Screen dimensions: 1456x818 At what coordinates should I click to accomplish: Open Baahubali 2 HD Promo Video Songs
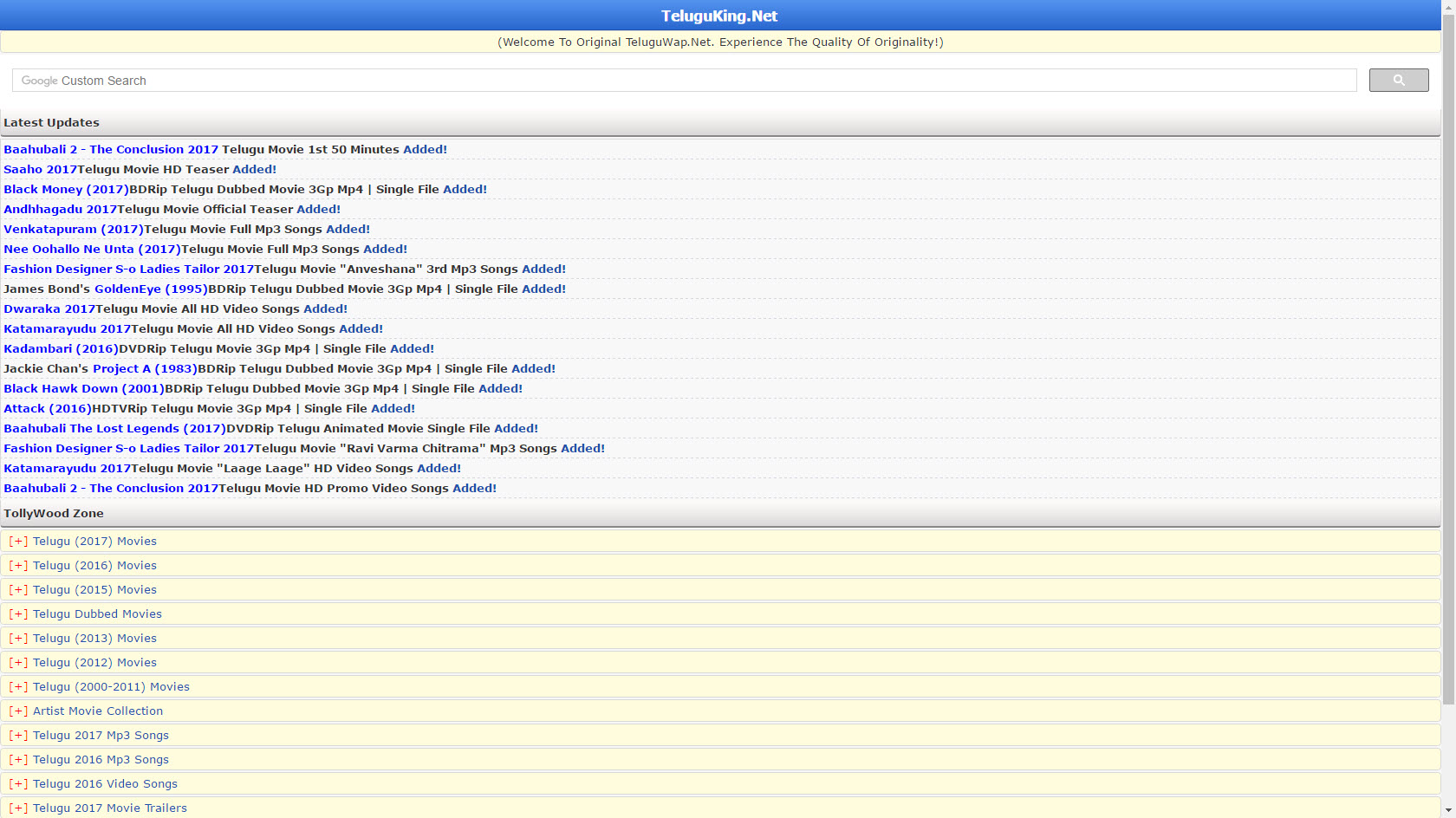coord(111,488)
